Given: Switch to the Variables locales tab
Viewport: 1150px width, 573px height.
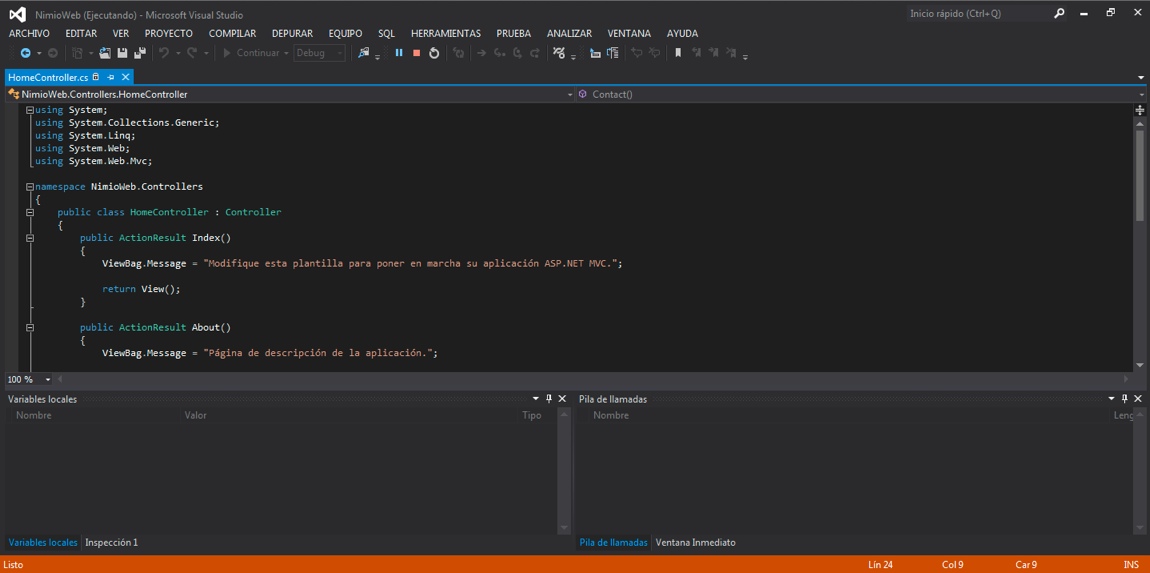Looking at the screenshot, I should point(43,543).
